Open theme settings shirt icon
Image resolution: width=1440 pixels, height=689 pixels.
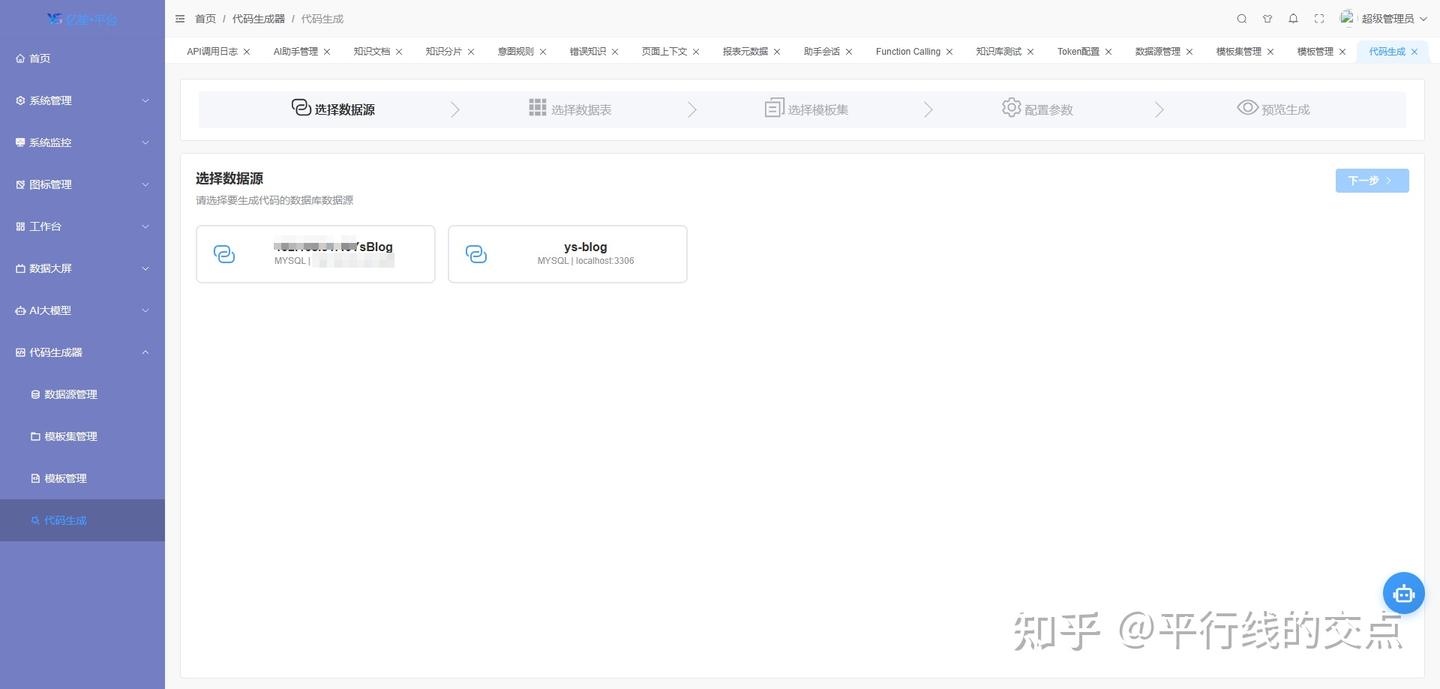click(1268, 19)
